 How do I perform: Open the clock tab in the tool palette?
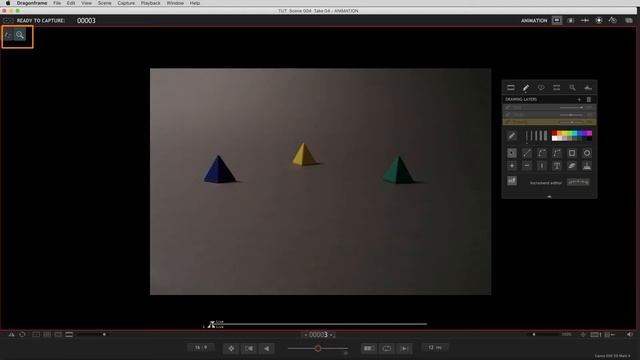click(541, 88)
